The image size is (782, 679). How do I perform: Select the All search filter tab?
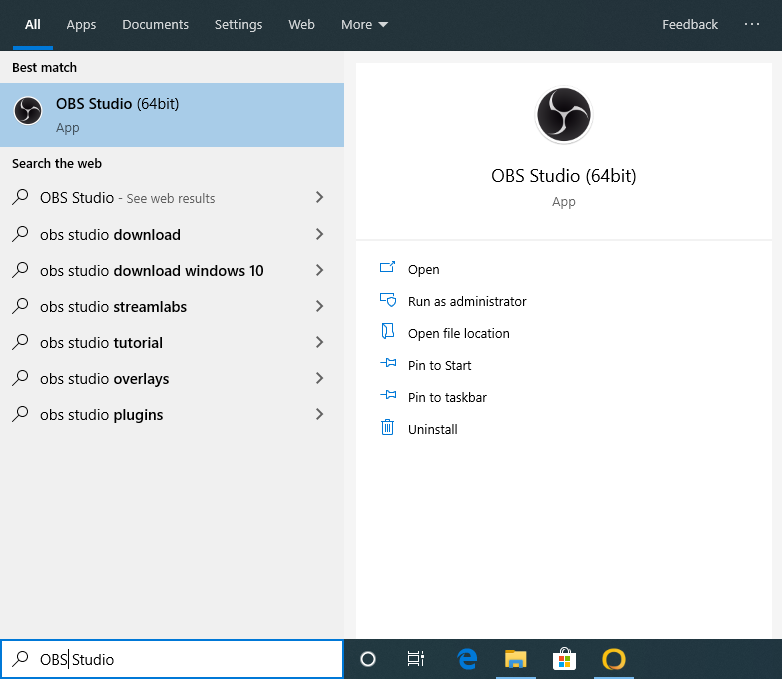point(33,24)
